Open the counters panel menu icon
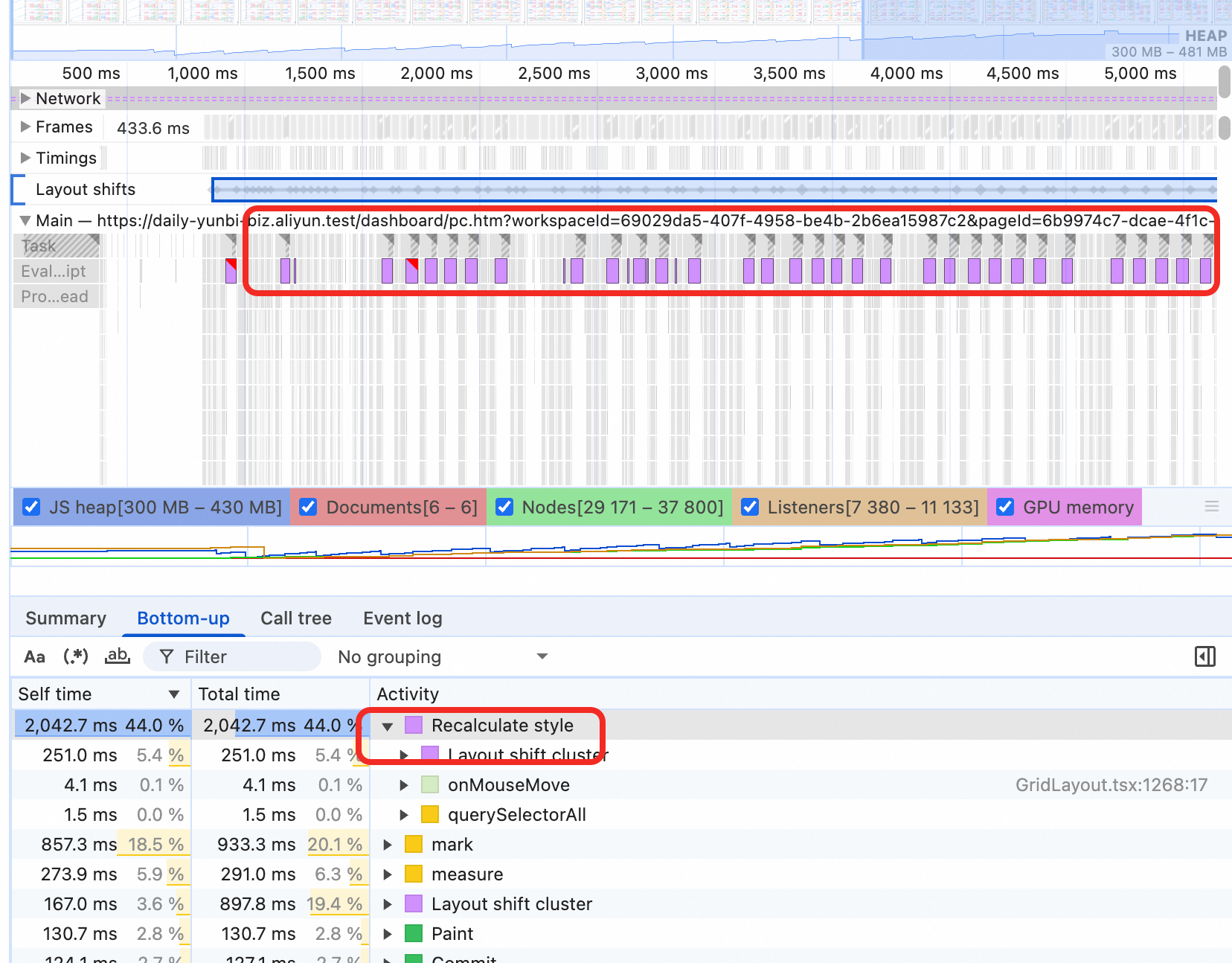This screenshot has height=963, width=1232. (1211, 507)
